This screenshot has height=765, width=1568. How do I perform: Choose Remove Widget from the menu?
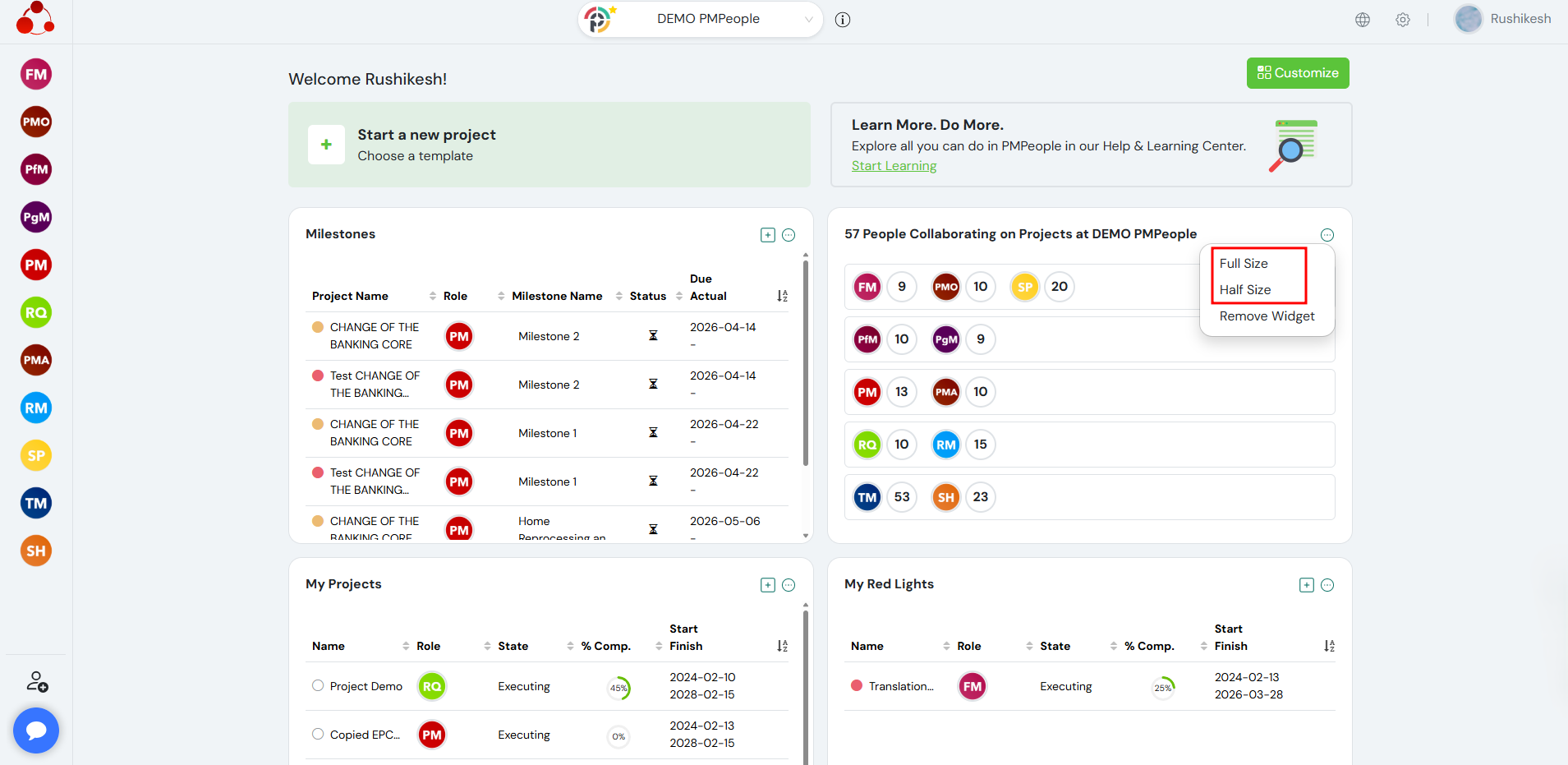click(1267, 316)
